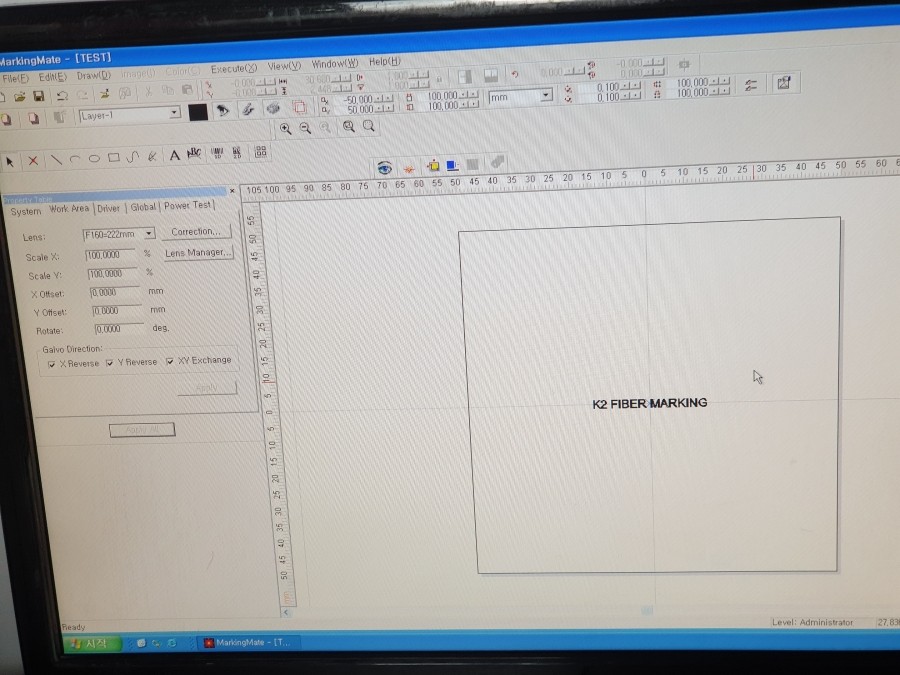
Task: Select the arrow pick tool
Action: point(10,159)
